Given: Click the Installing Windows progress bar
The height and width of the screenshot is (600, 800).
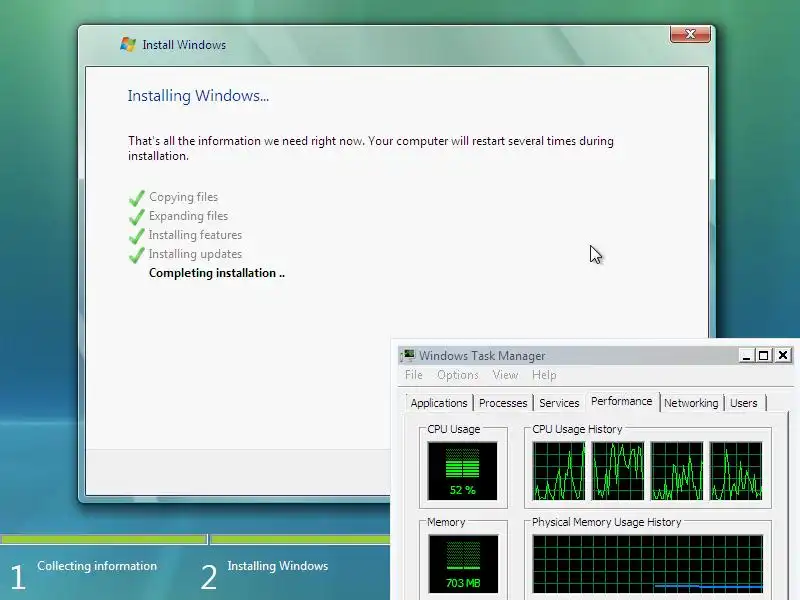Looking at the screenshot, I should [301, 539].
